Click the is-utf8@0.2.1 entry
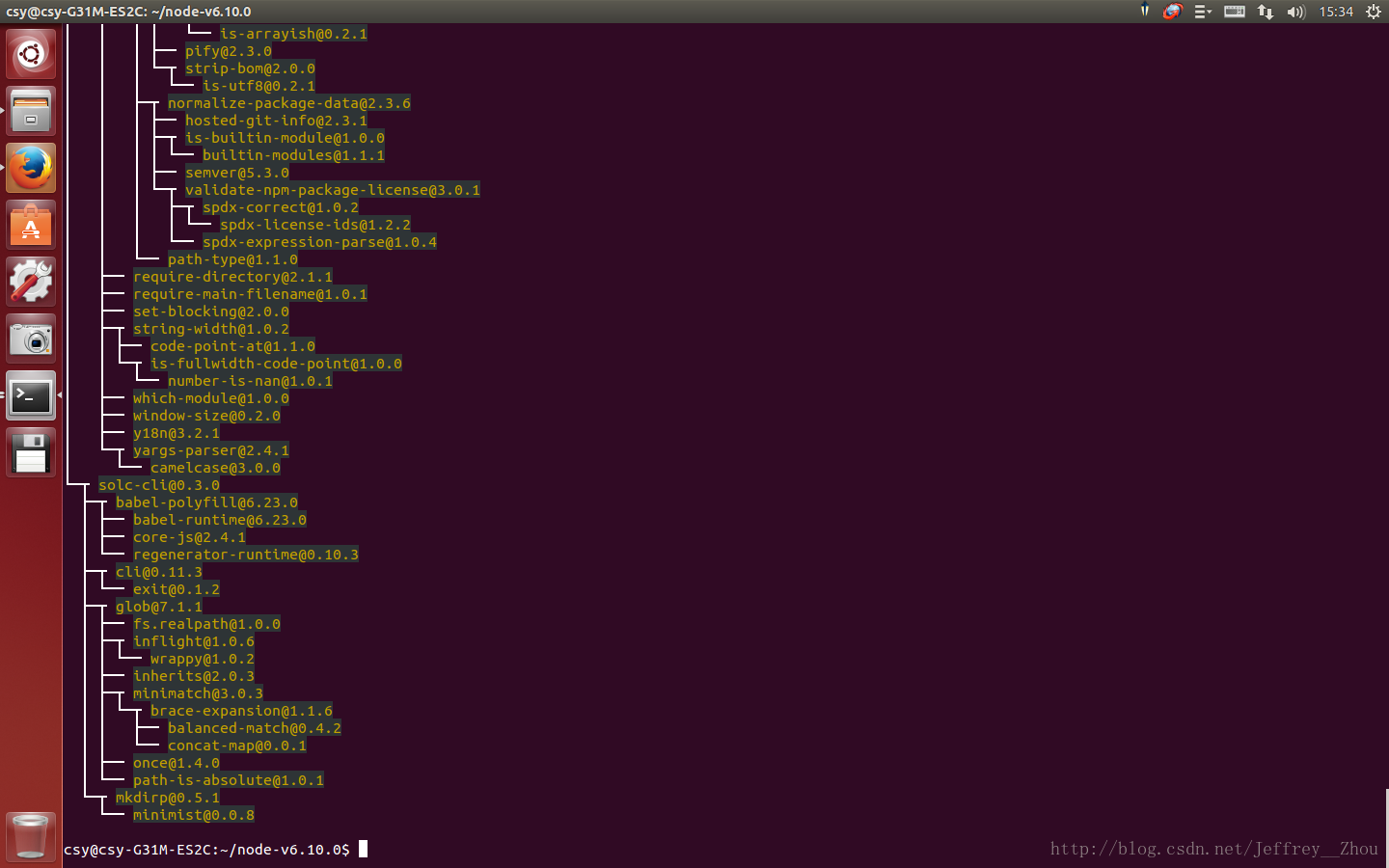 coord(259,86)
